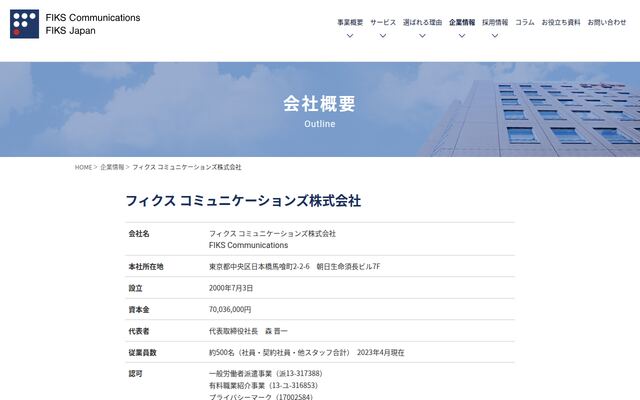
Task: Open the お役立ち資料 link
Action: [x=561, y=22]
